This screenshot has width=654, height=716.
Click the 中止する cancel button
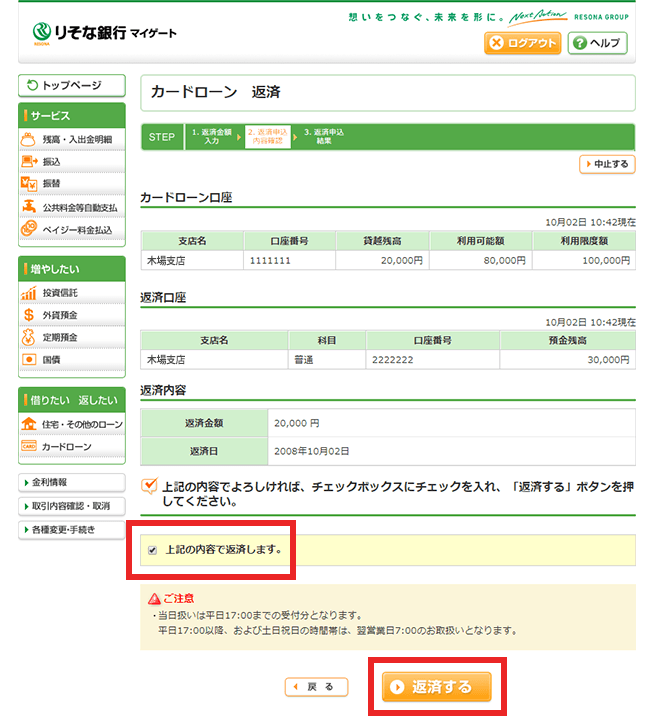[607, 164]
